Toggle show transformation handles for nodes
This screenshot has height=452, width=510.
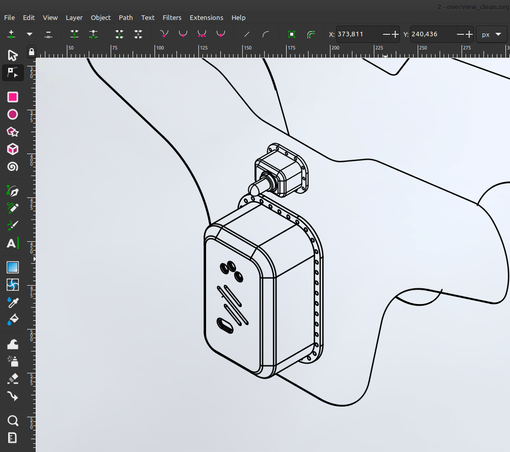coord(292,34)
